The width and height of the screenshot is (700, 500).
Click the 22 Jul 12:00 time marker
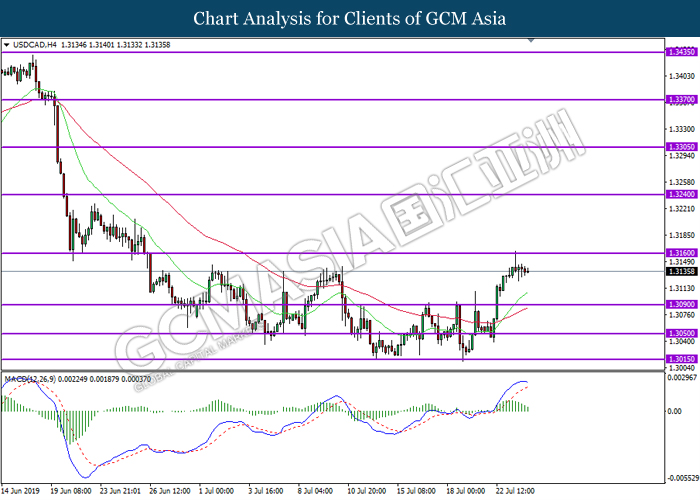515,491
